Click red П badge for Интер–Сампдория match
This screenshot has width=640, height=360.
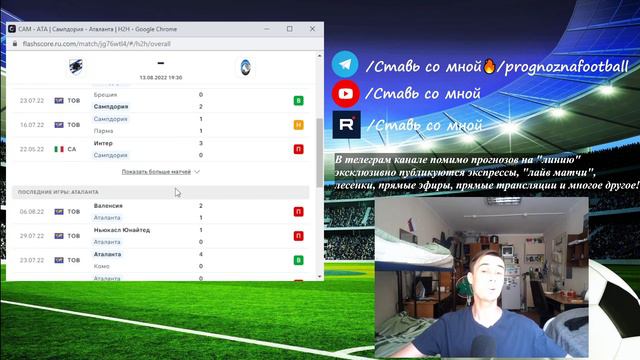(x=298, y=149)
